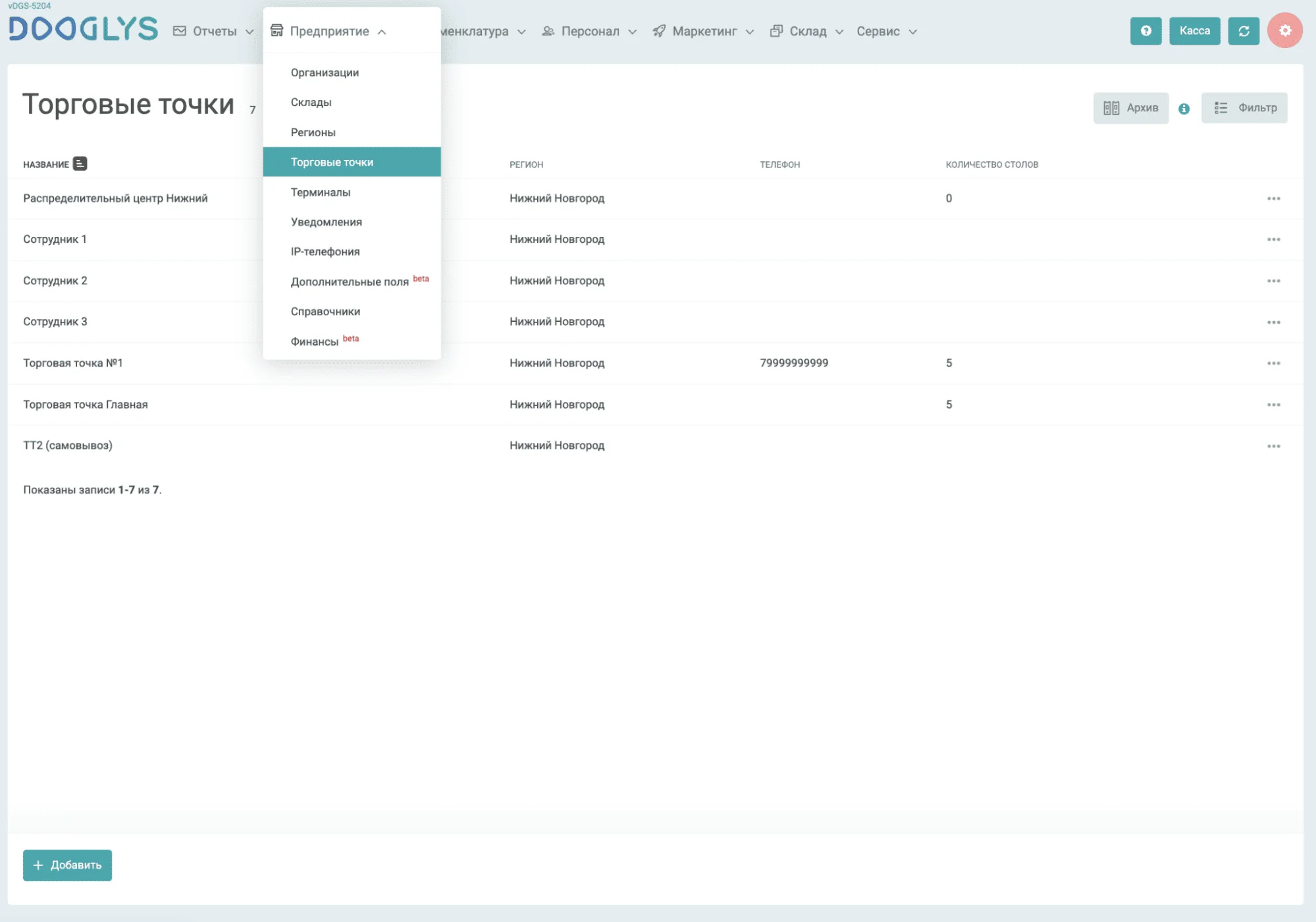Click the phone number 79999999999
Screen dimensions: 1316x922
click(794, 363)
